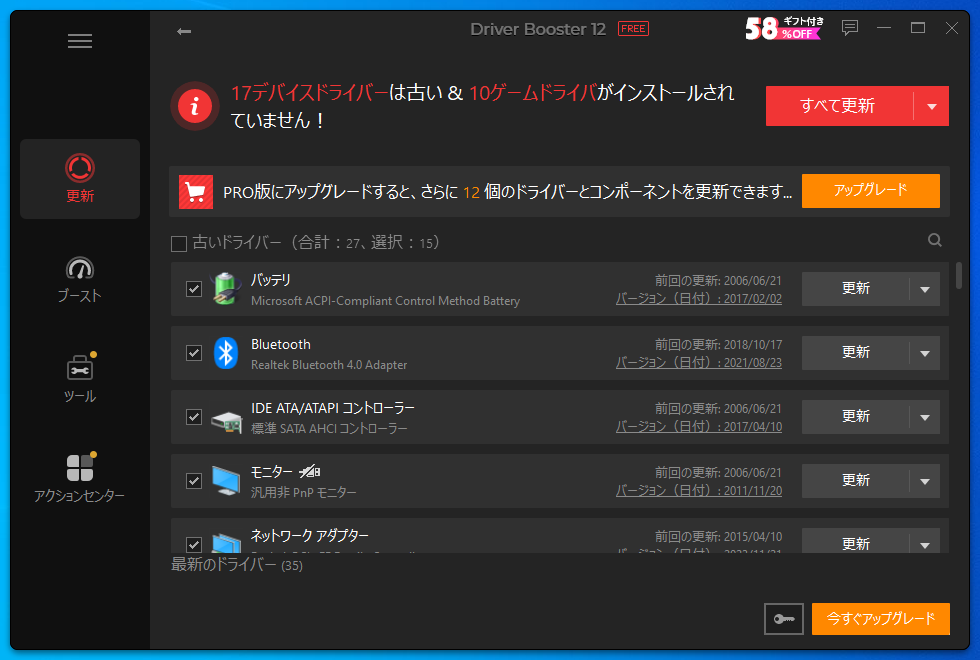This screenshot has height=660, width=980.
Task: Click Microsoft ACPI-Compliant Control Method Battery text
Action: click(385, 301)
